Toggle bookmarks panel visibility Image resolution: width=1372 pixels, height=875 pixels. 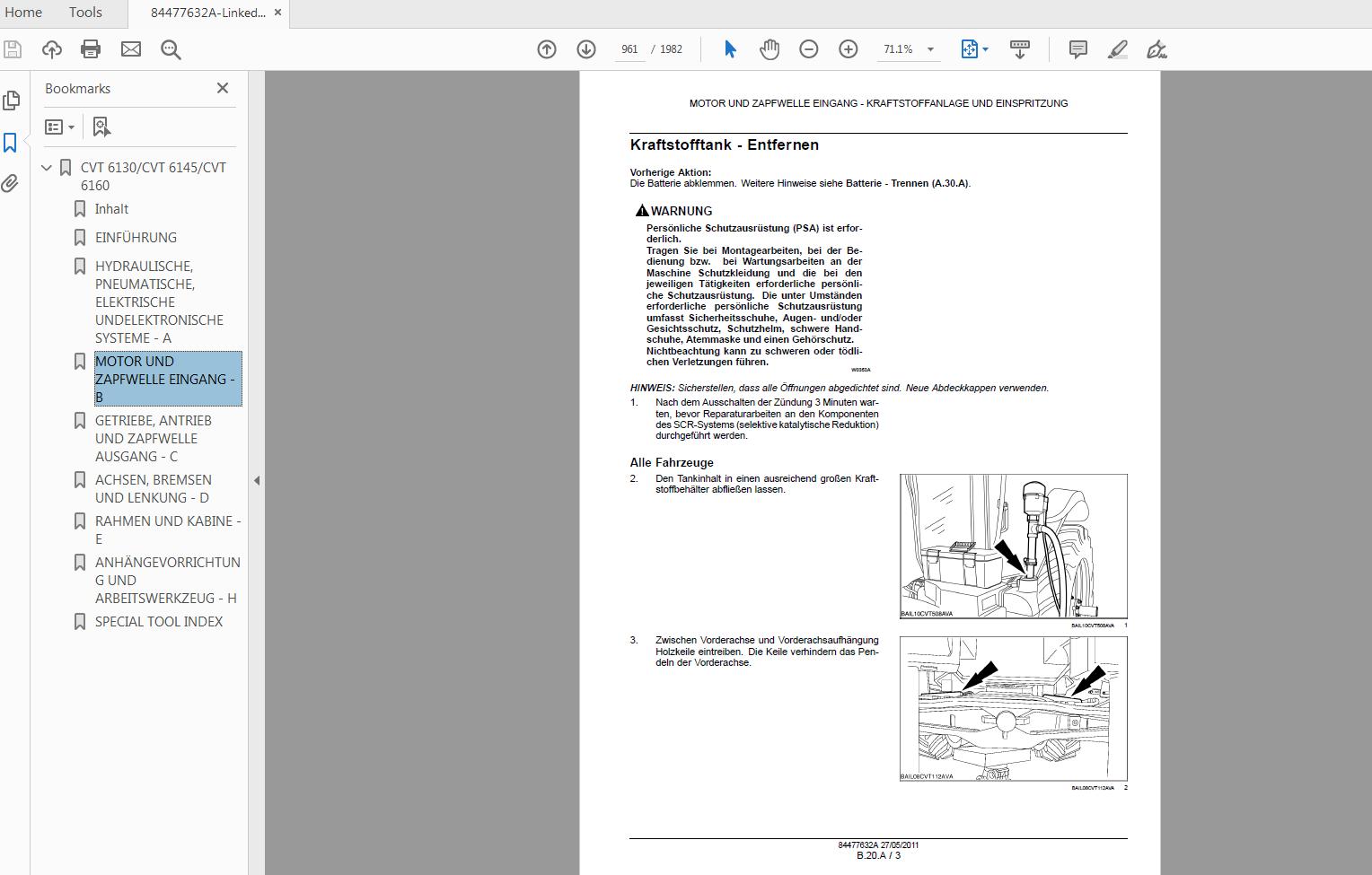click(x=12, y=142)
